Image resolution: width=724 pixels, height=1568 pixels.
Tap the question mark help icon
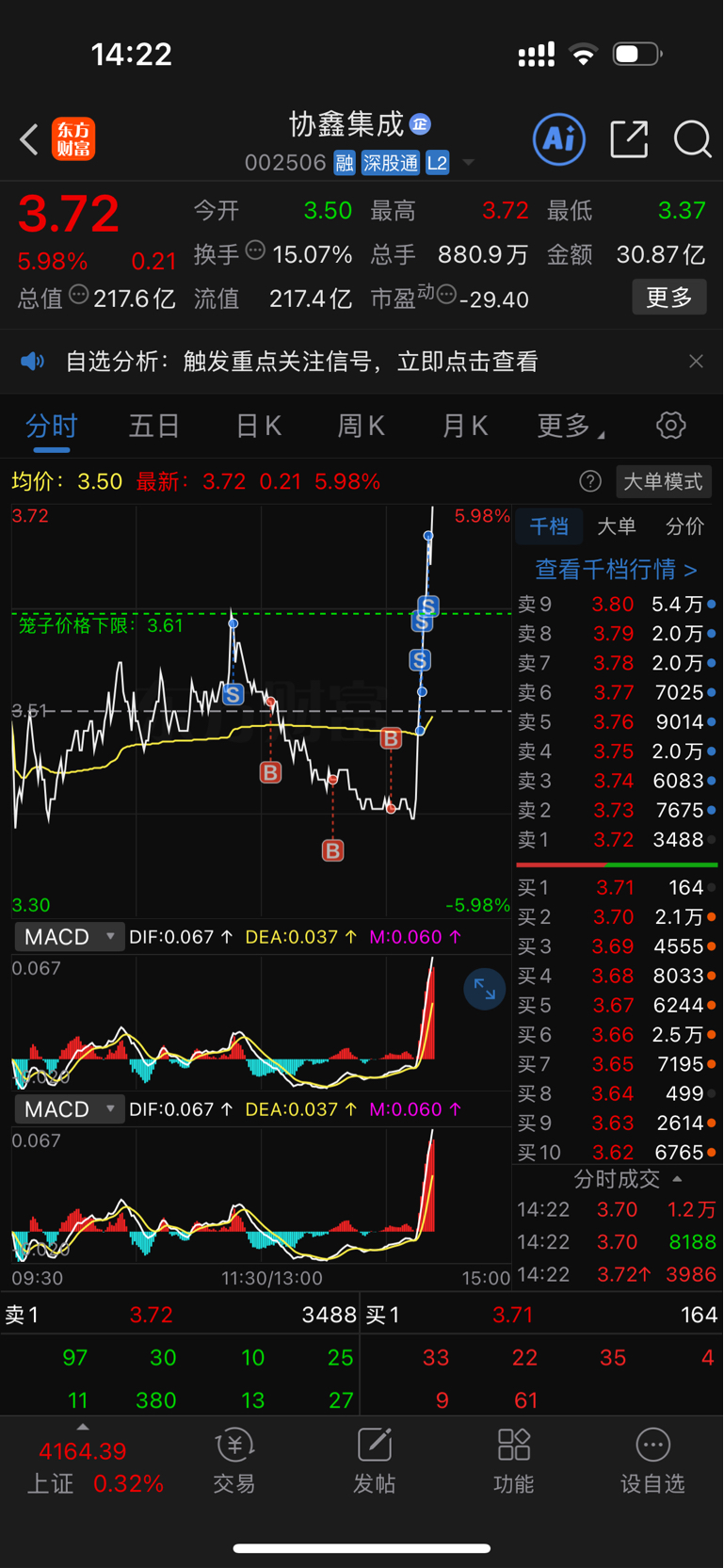coord(590,482)
